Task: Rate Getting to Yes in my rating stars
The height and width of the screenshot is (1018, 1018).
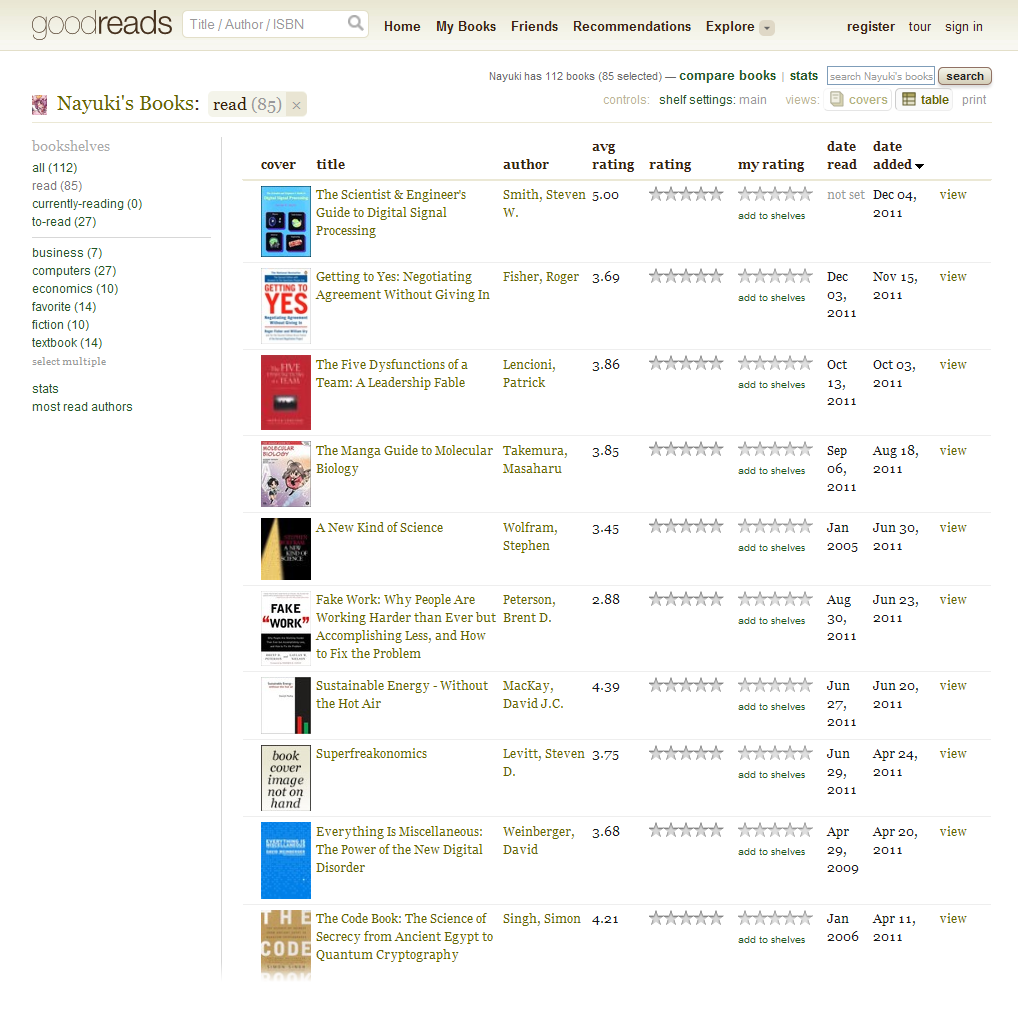Action: point(775,277)
